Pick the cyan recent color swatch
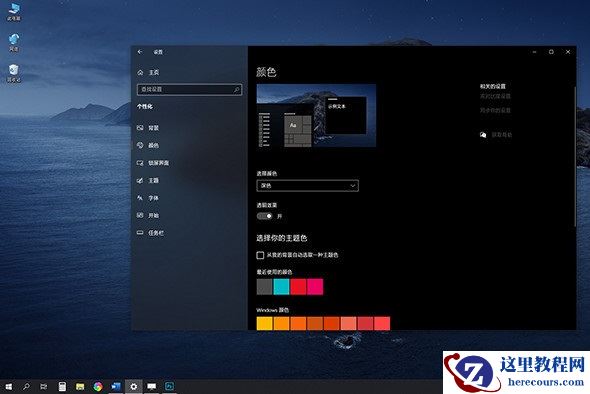Image resolution: width=590 pixels, height=394 pixels. [x=281, y=287]
